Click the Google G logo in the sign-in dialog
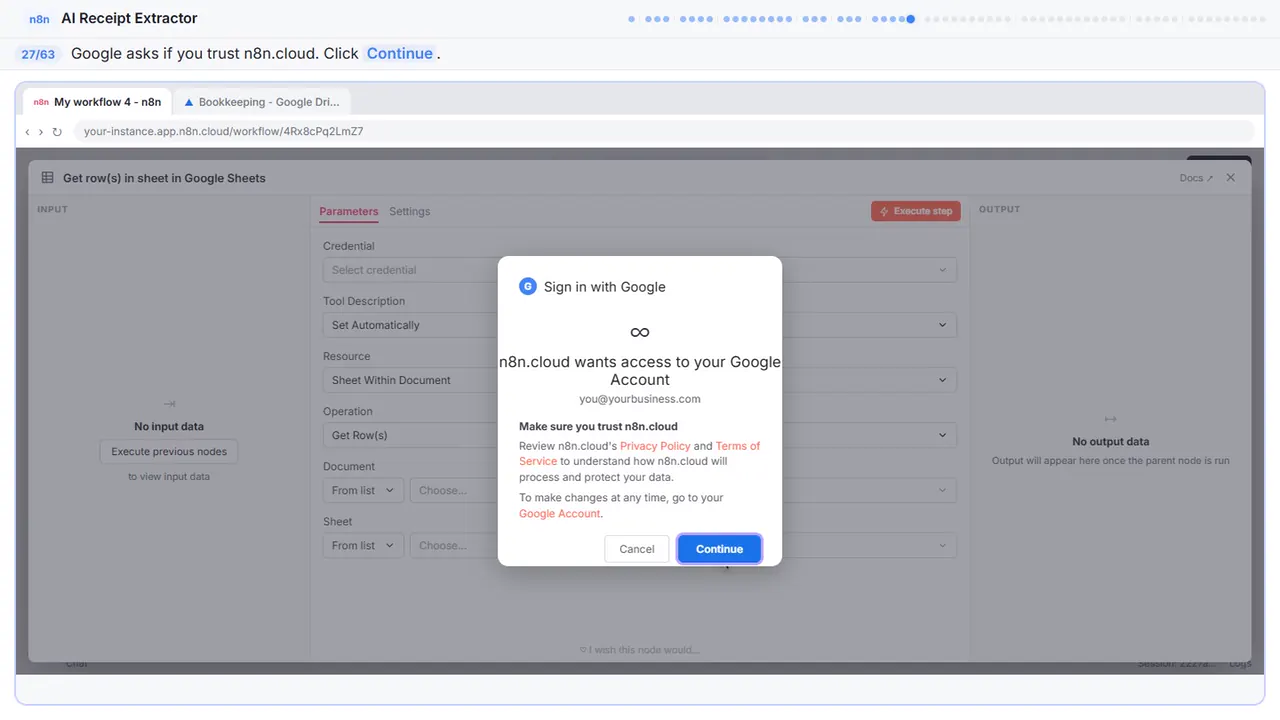The width and height of the screenshot is (1280, 720). tap(528, 287)
